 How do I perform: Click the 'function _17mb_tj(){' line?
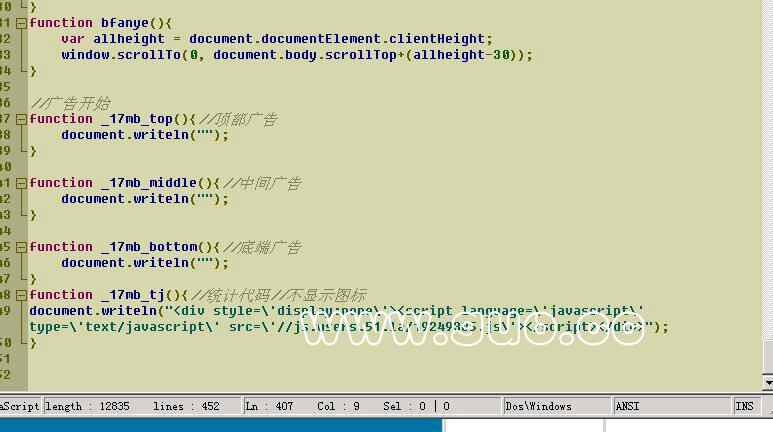pyautogui.click(x=108, y=295)
